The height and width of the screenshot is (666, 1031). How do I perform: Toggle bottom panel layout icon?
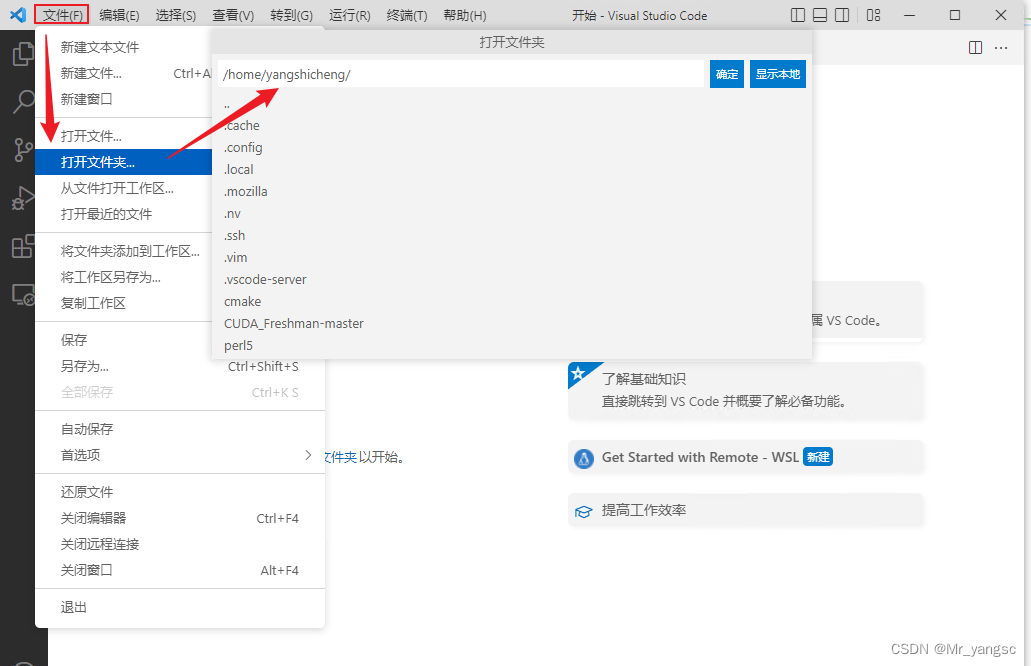(820, 14)
